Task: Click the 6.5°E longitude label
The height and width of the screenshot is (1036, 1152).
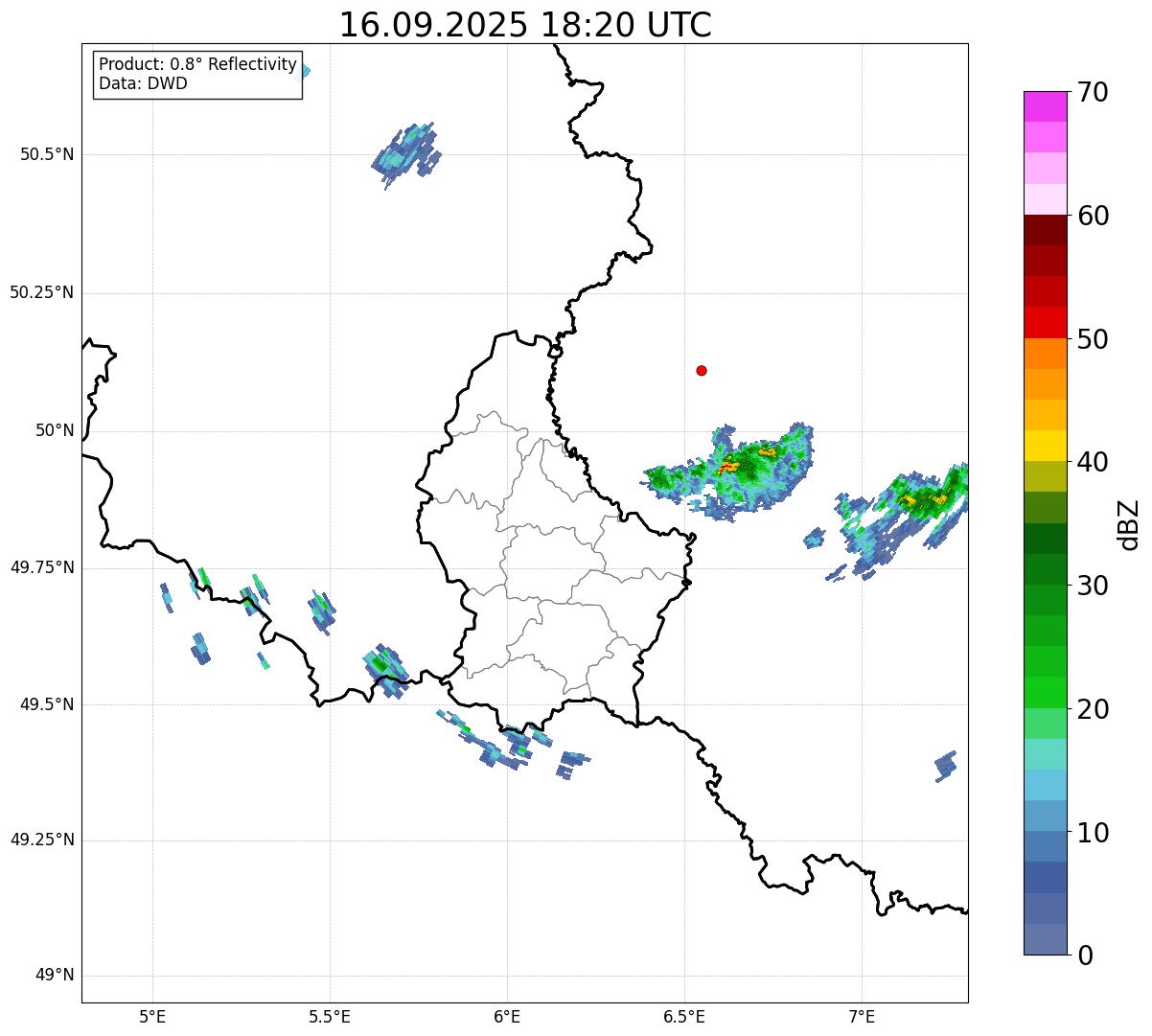Action: (684, 1018)
